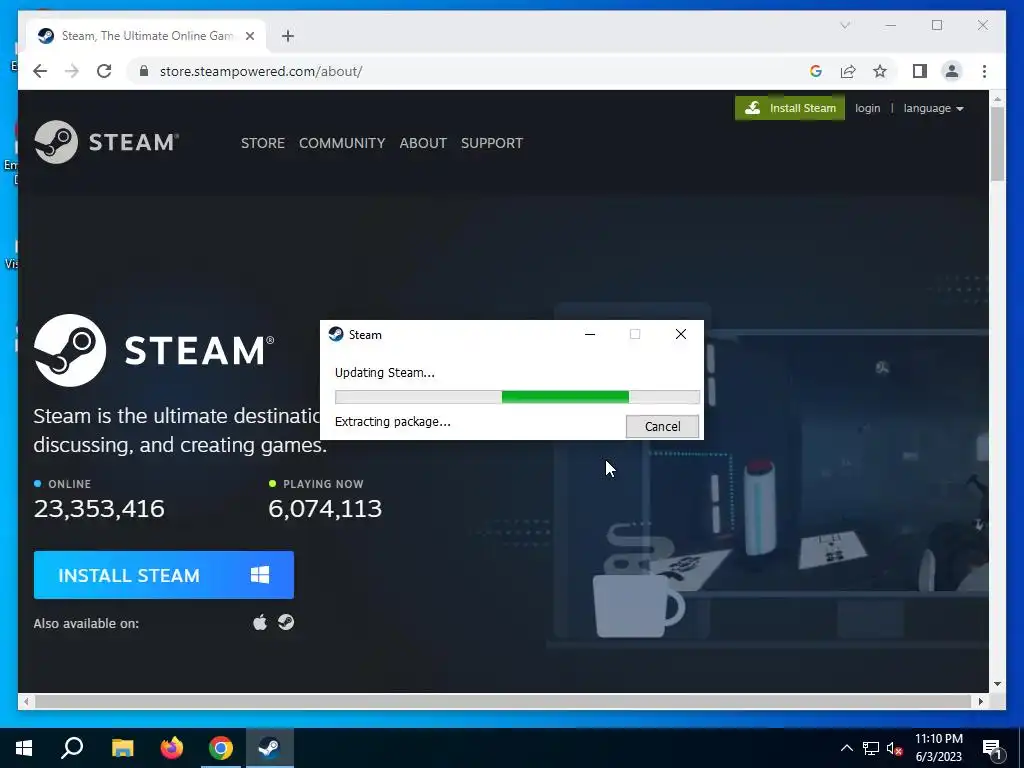Open the Windows Start menu

click(24, 747)
